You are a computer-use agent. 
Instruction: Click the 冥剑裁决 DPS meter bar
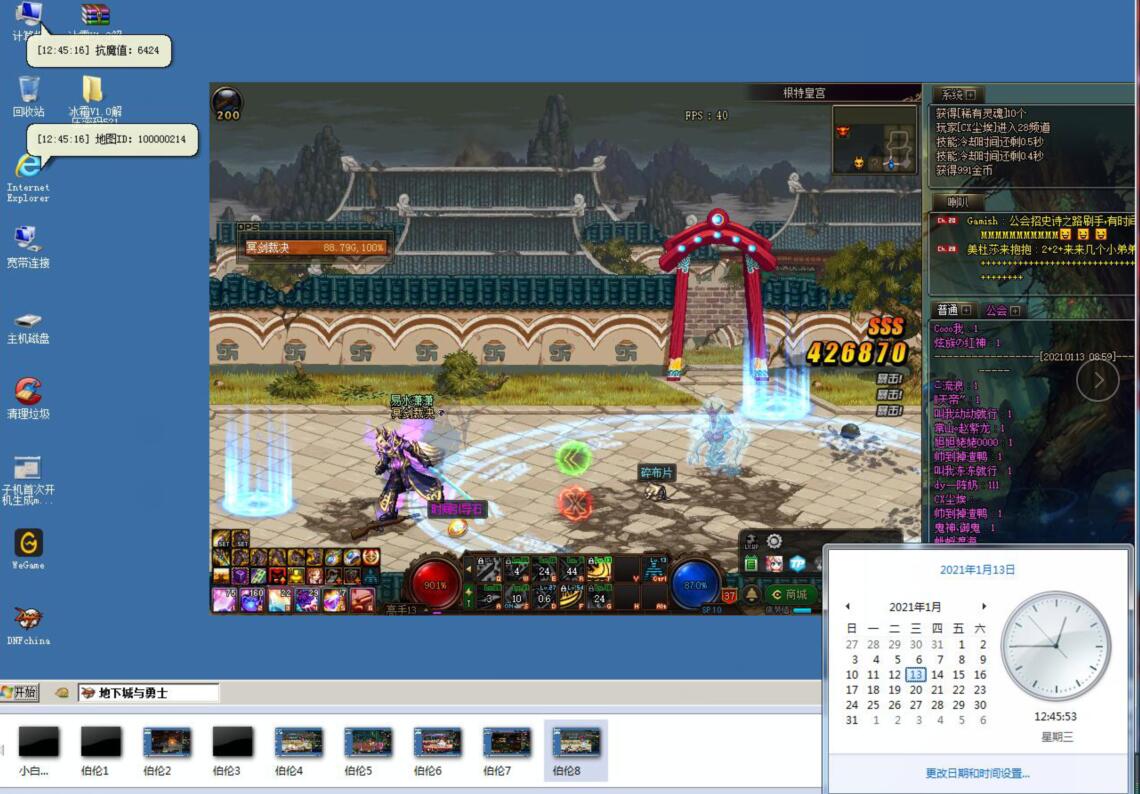(x=314, y=248)
